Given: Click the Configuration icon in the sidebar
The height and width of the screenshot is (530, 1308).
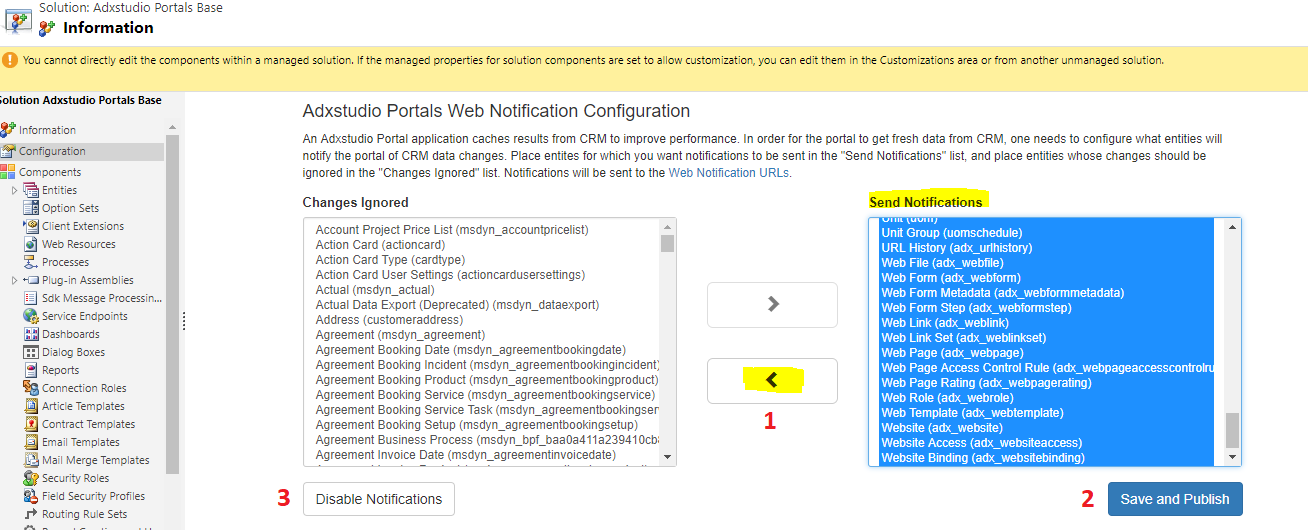Looking at the screenshot, I should [x=8, y=151].
